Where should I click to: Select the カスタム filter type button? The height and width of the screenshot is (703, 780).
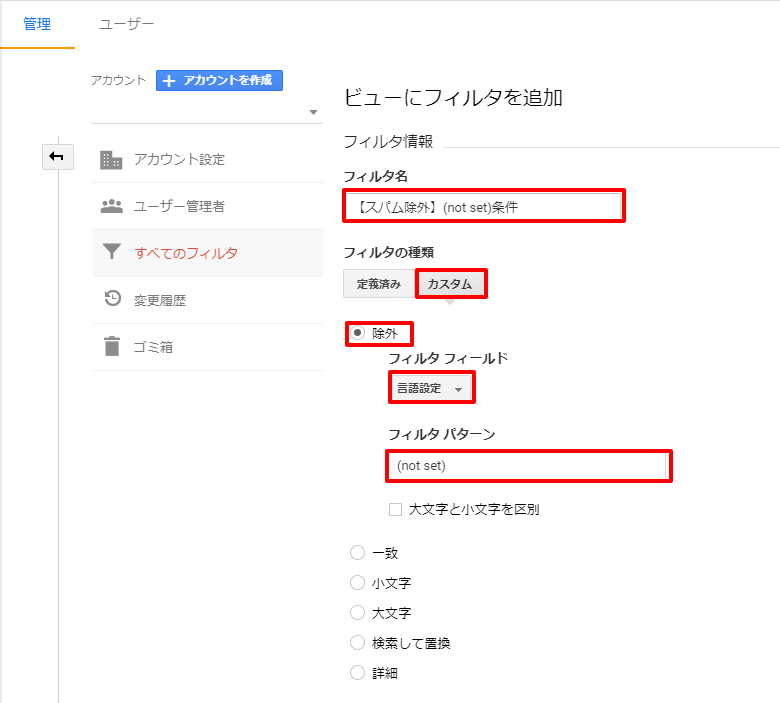click(450, 284)
